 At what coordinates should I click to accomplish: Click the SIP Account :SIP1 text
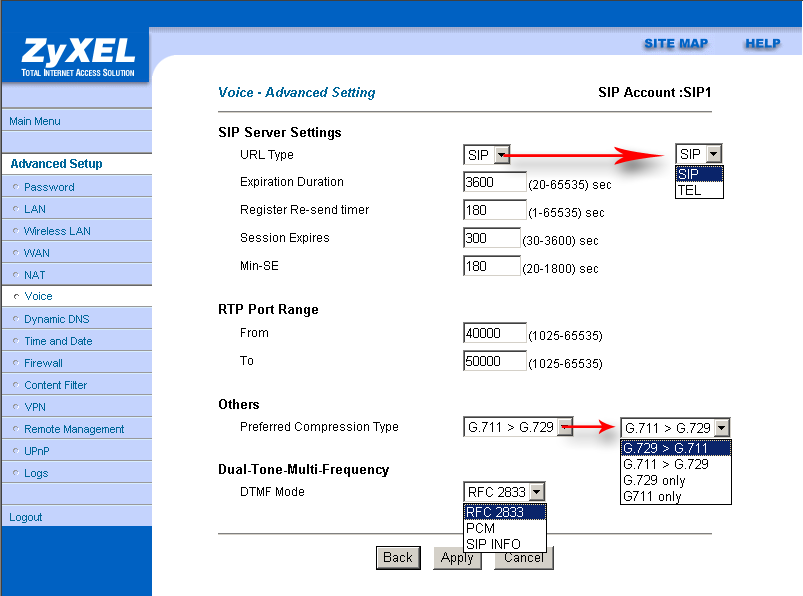point(654,93)
